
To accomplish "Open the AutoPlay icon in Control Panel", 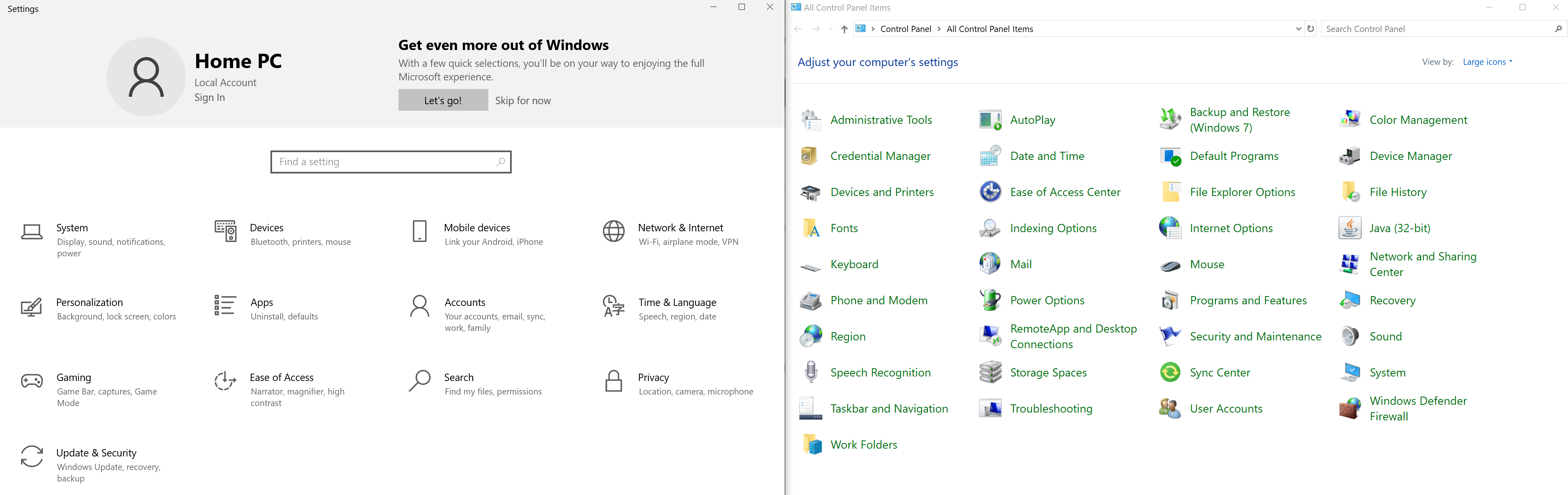I will point(990,120).
